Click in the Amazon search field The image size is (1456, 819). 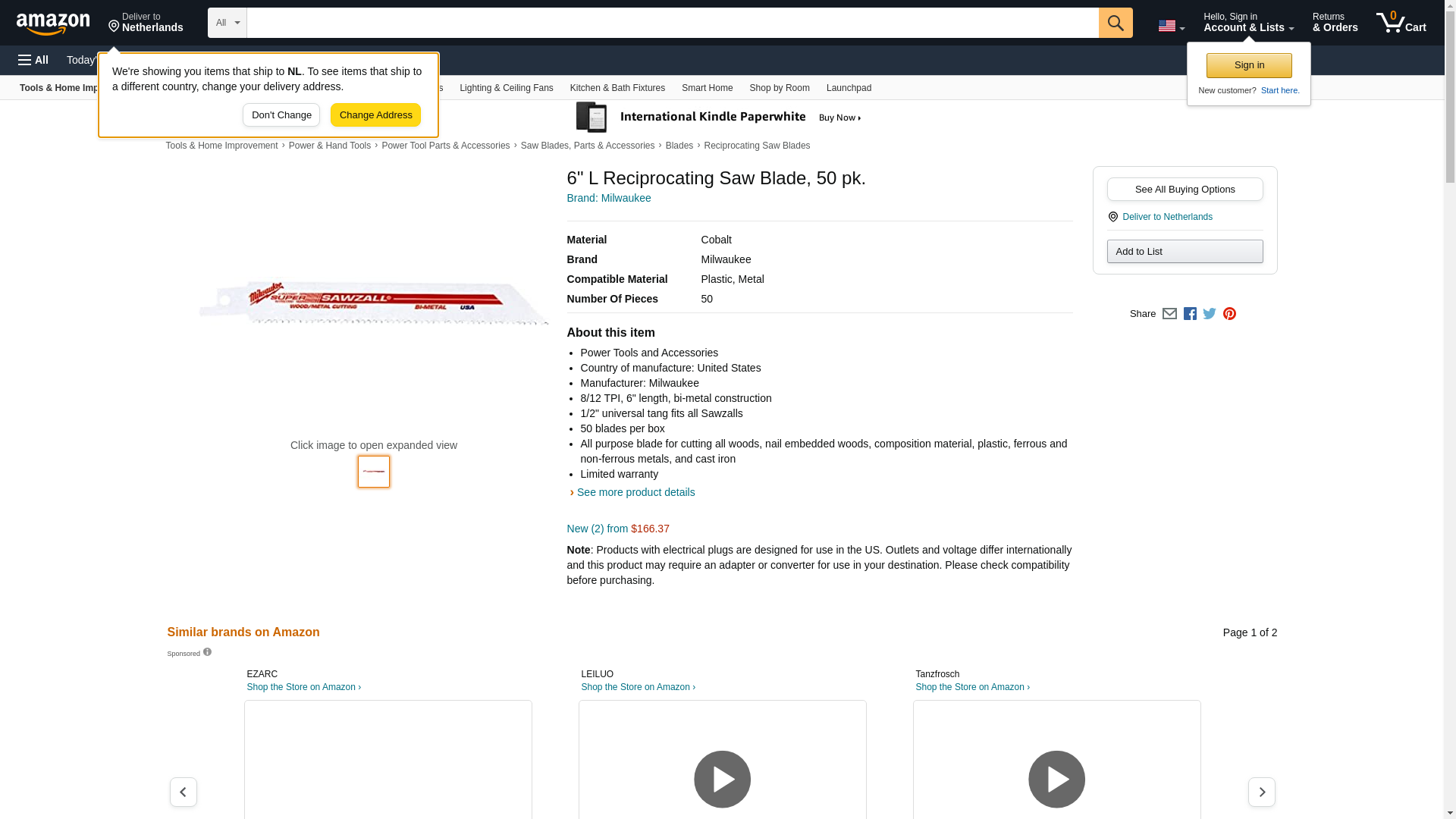[672, 23]
